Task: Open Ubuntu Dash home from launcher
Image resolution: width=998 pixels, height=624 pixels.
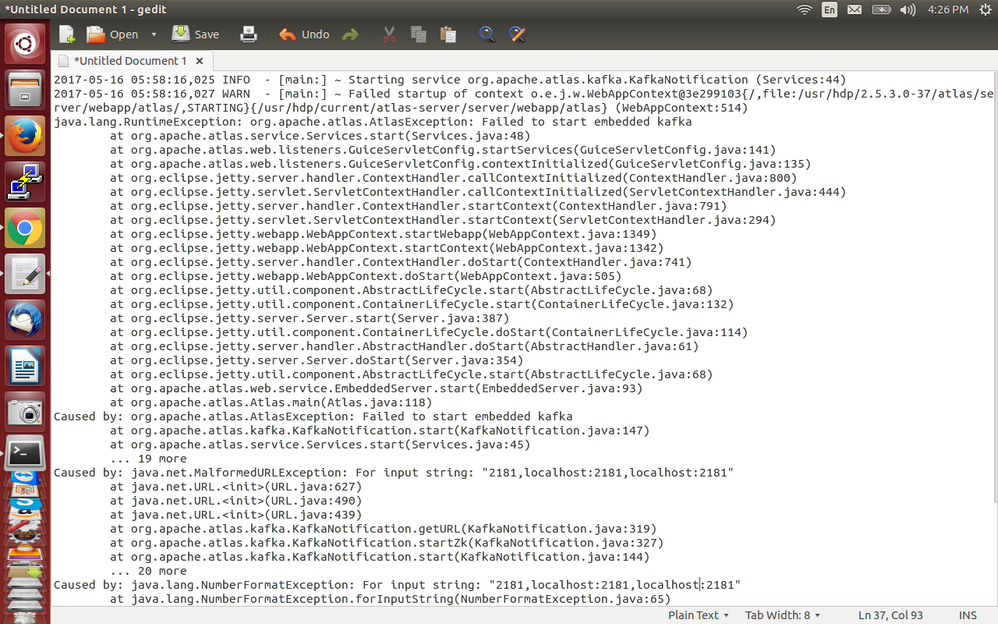Action: click(25, 44)
